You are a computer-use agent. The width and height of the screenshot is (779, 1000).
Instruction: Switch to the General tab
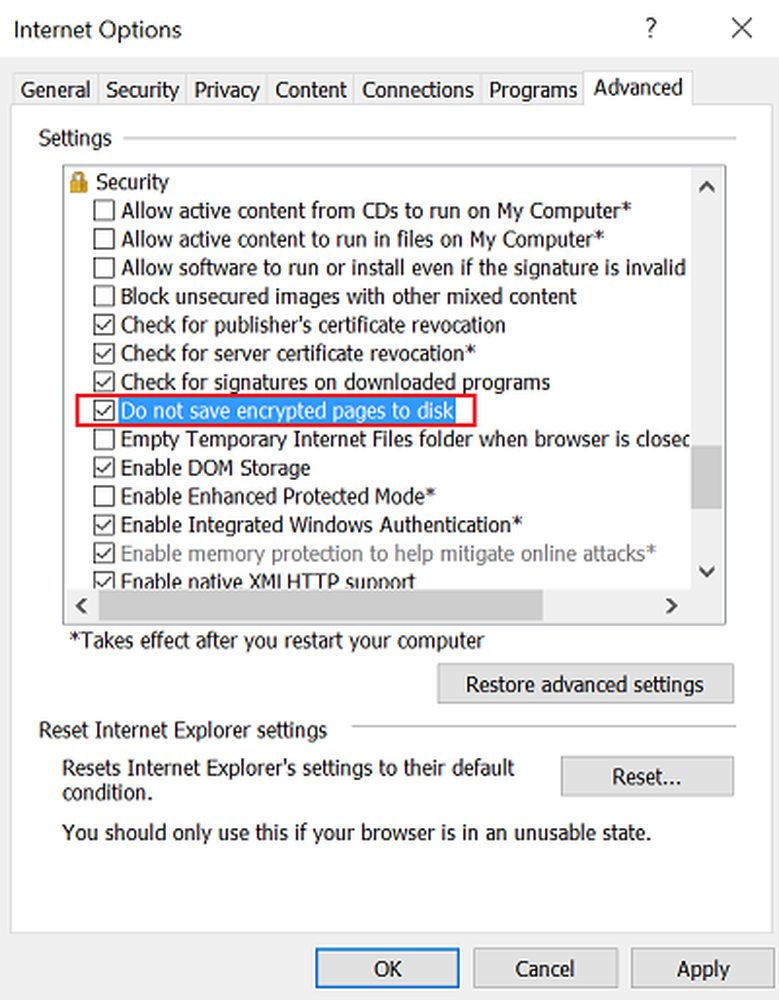55,90
